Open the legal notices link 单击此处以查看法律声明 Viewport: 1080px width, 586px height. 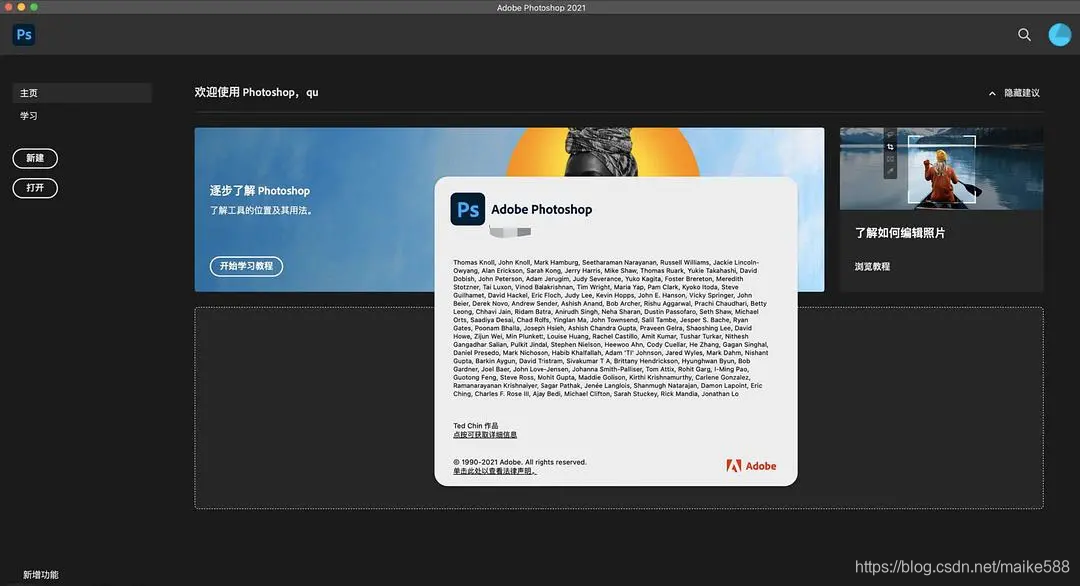[495, 471]
